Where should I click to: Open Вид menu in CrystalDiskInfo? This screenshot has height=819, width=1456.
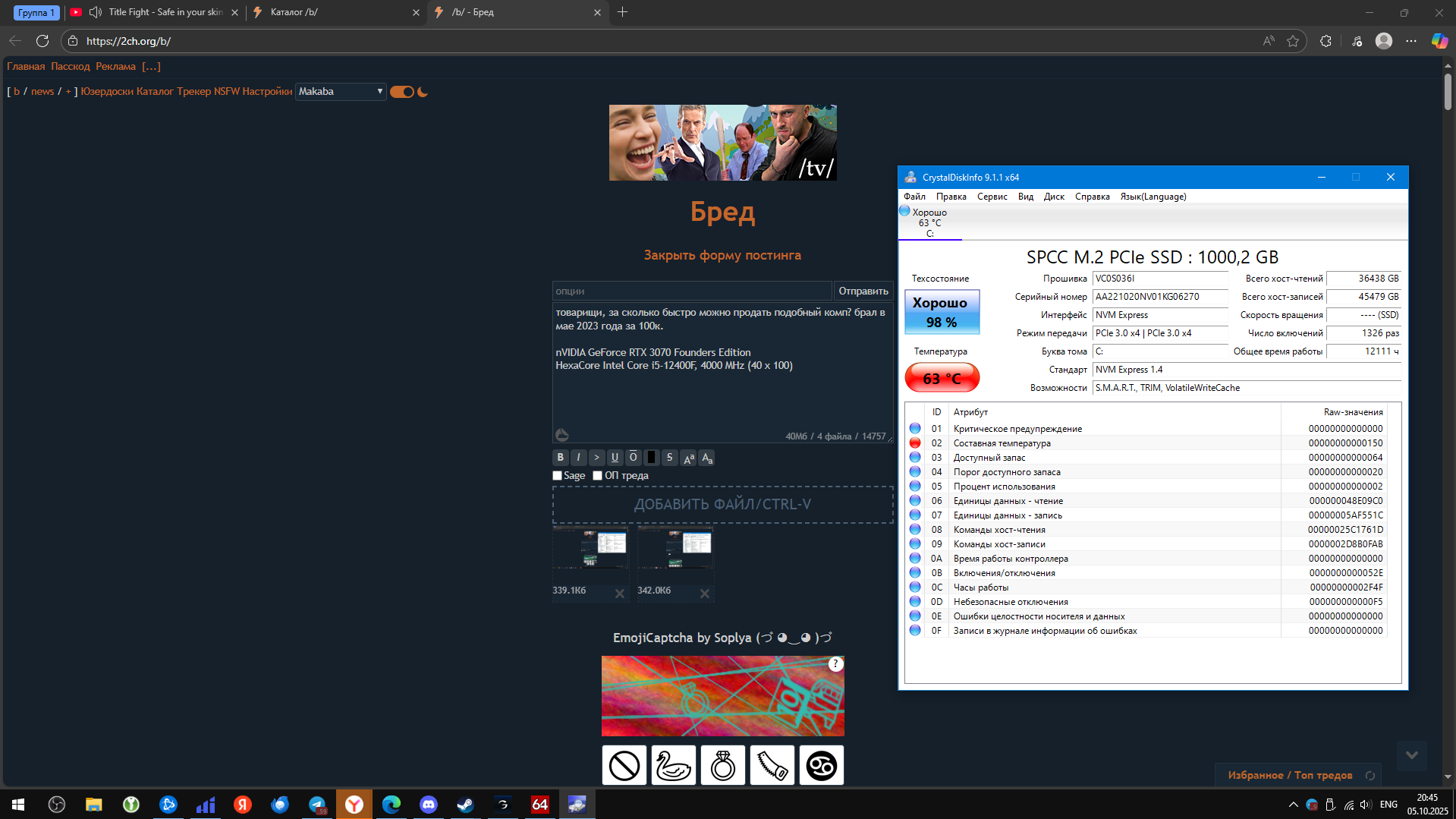click(x=1026, y=197)
